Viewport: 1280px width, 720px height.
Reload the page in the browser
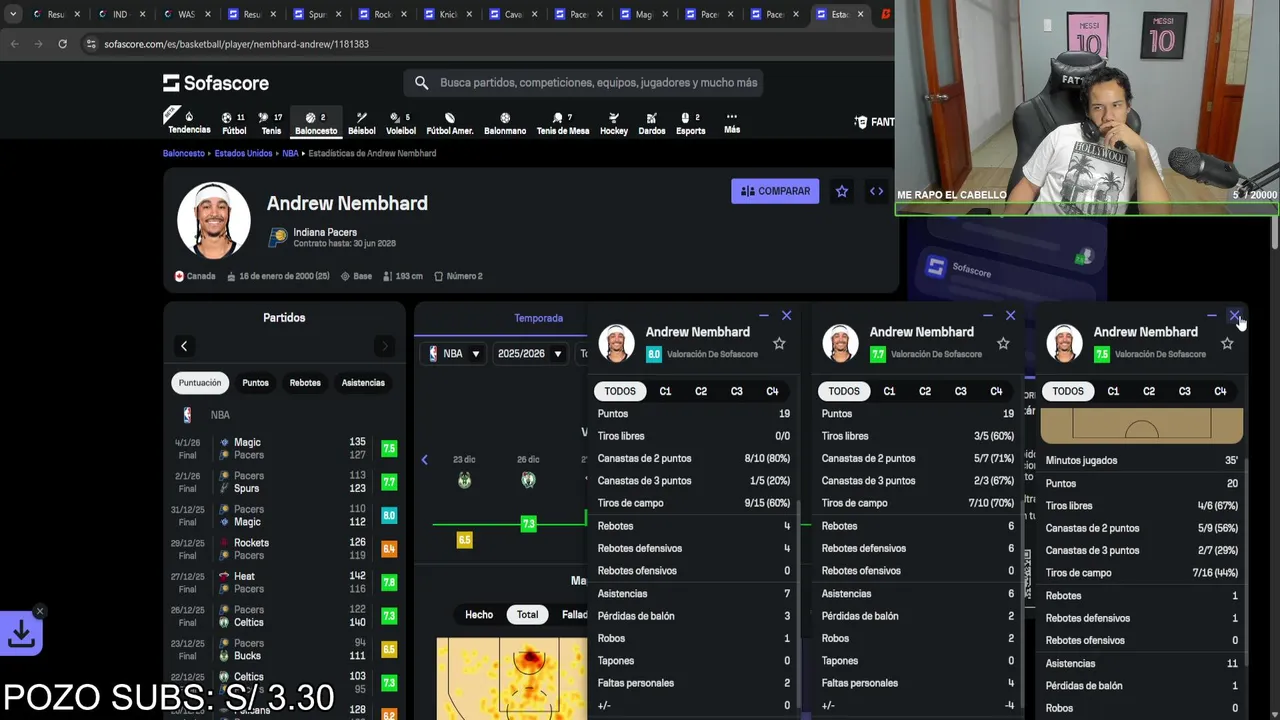pos(62,44)
